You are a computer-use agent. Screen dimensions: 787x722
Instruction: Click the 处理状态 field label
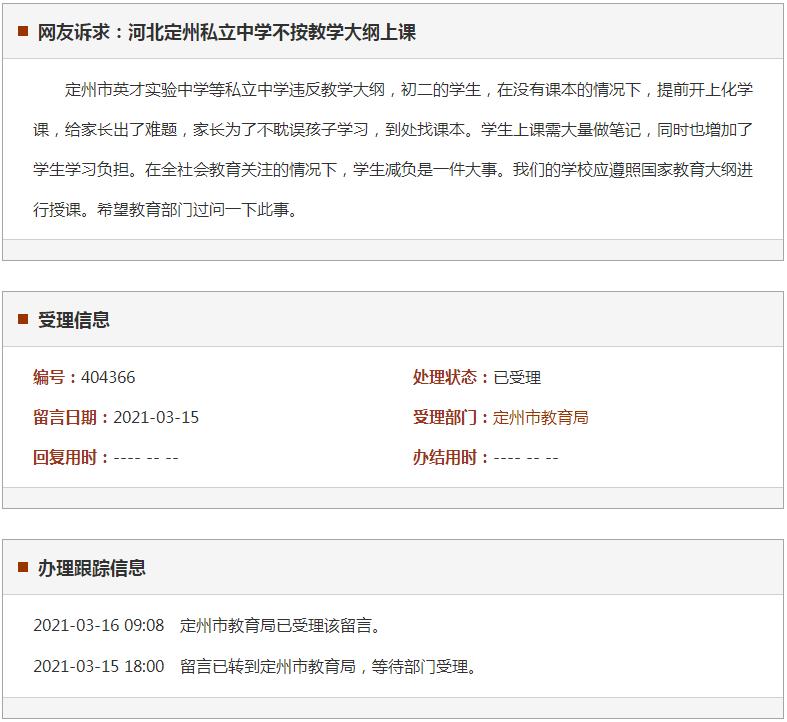[450, 378]
